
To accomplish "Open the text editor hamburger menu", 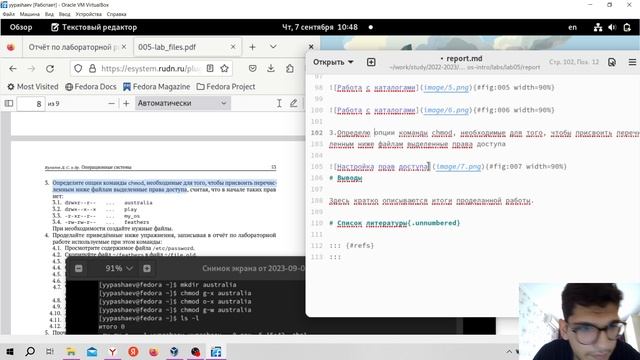I will pyautogui.click(x=632, y=62).
